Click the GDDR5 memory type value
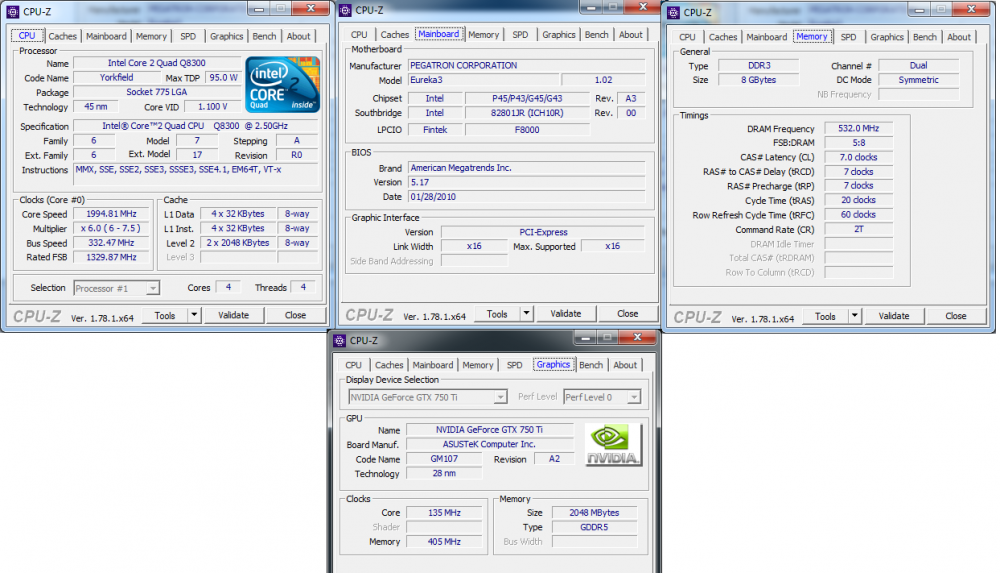The width and height of the screenshot is (1000, 573). 594,527
